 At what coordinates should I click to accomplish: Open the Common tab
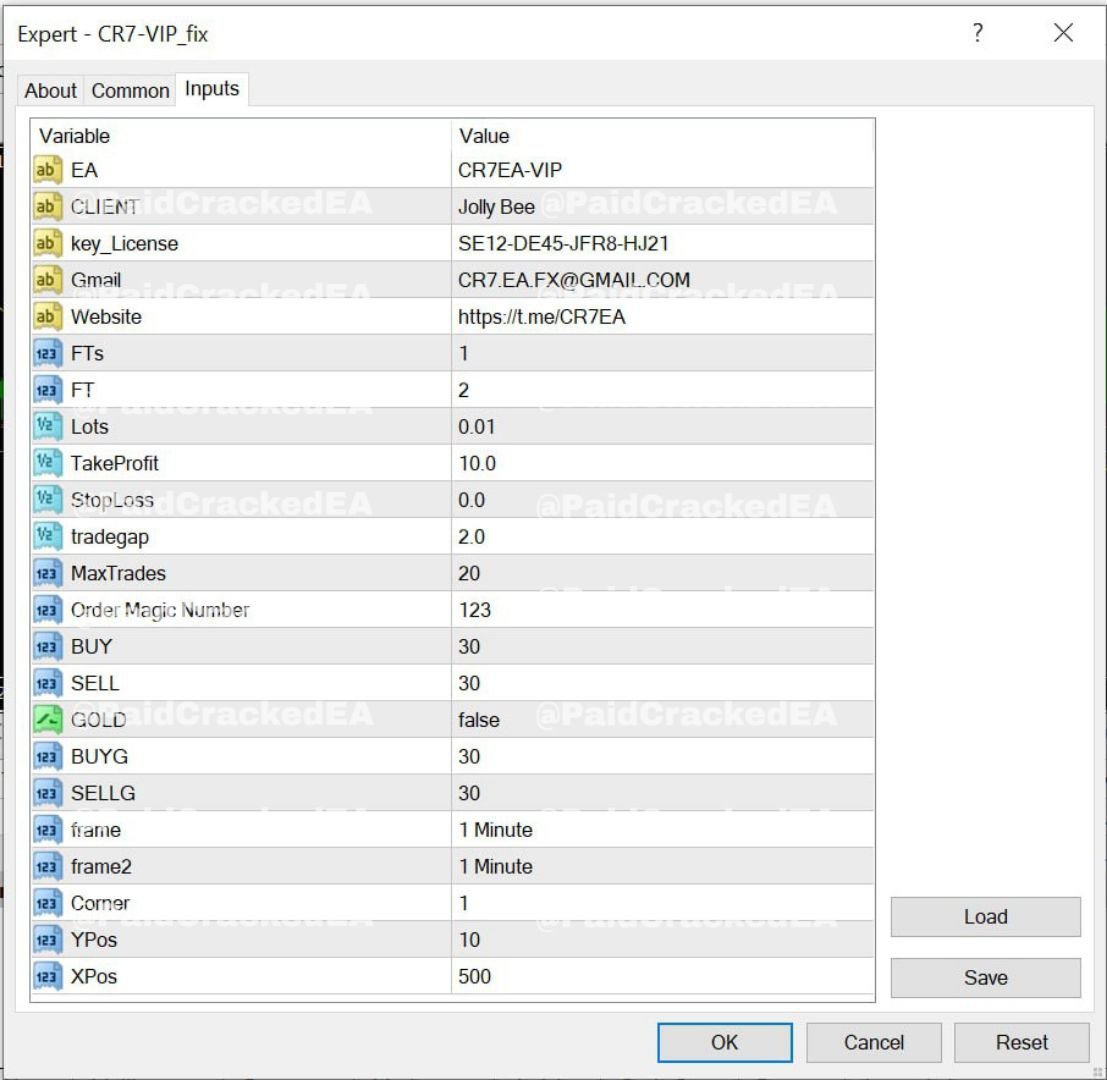point(130,90)
